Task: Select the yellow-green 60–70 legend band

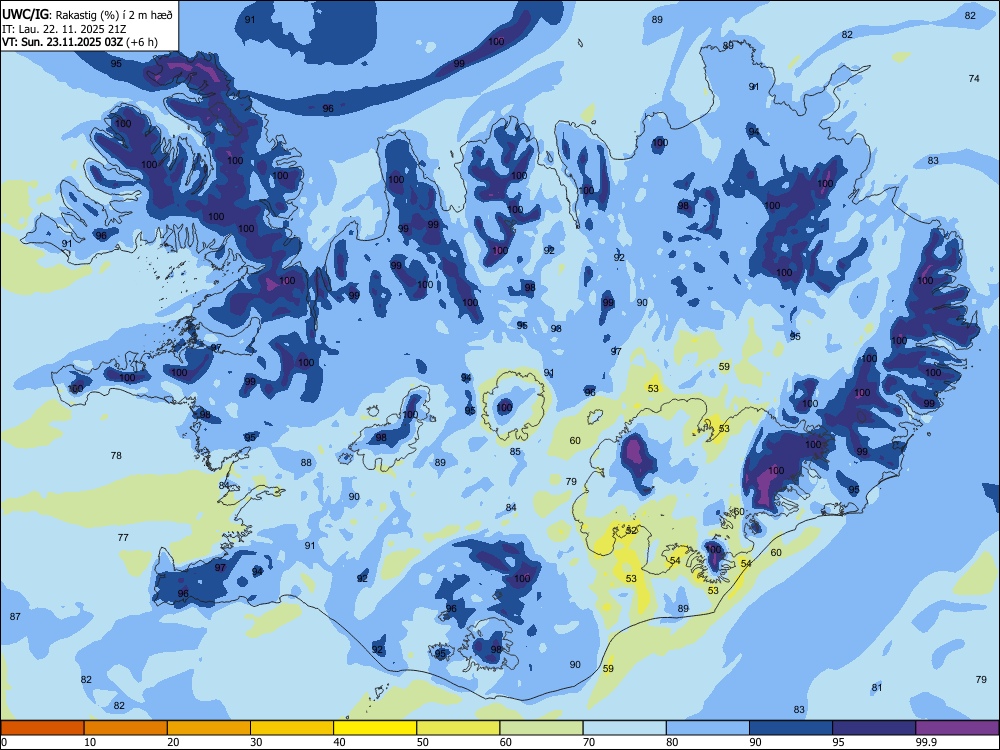Action: pos(541,728)
